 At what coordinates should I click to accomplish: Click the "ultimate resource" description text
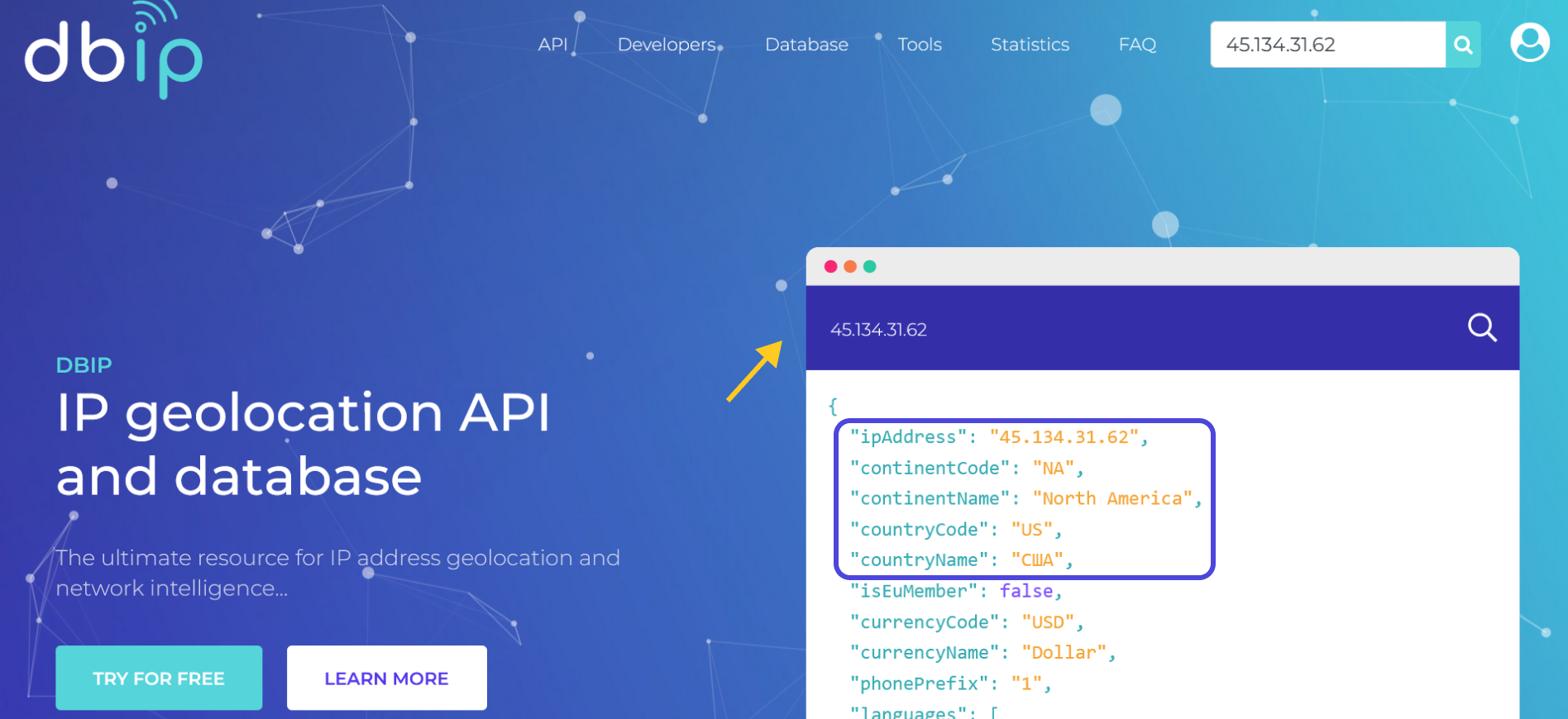(x=337, y=573)
